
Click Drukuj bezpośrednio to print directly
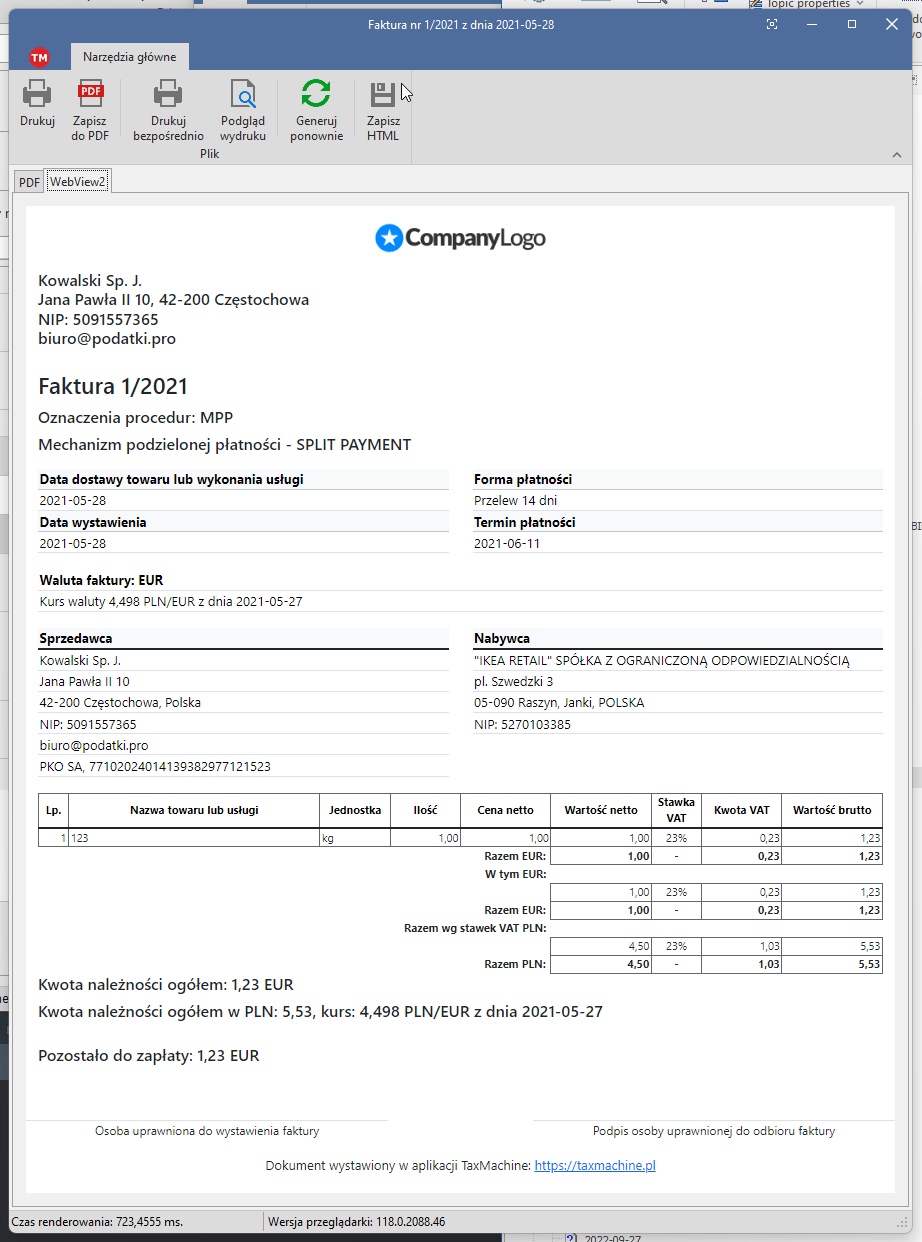(168, 95)
